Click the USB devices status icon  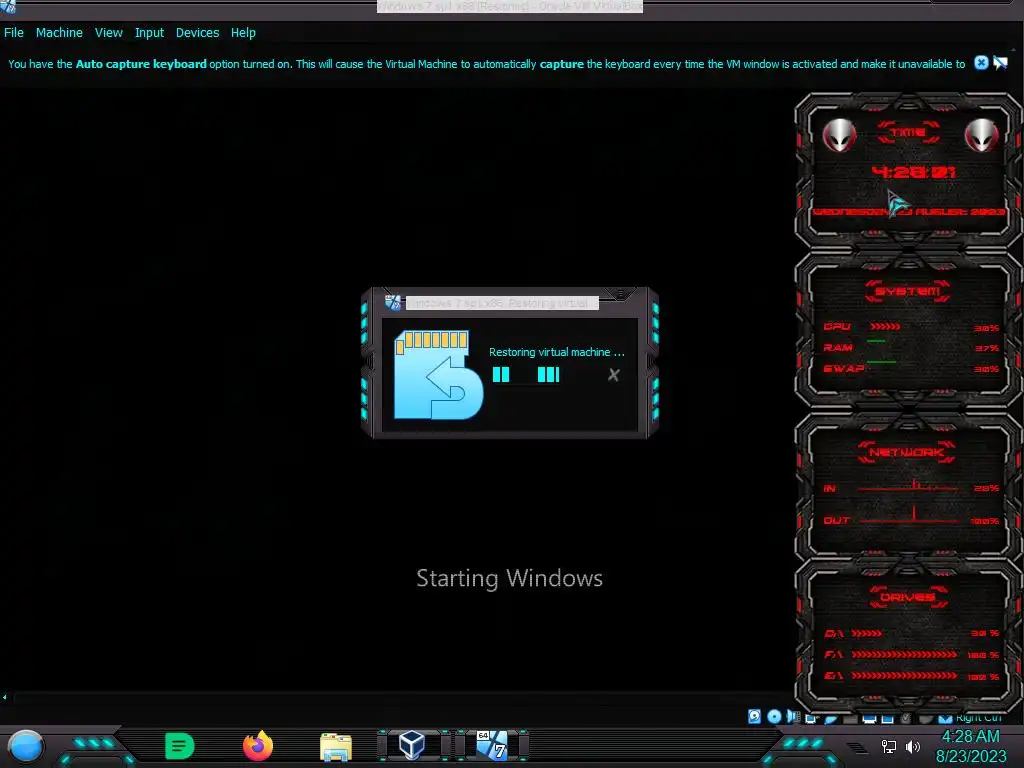(831, 719)
